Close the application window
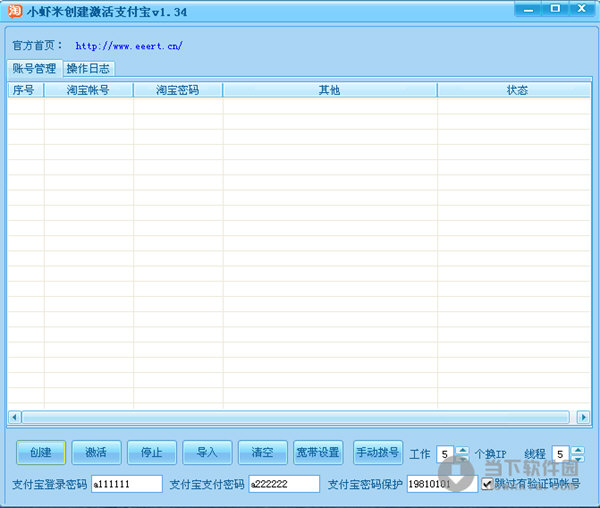 pos(582,9)
